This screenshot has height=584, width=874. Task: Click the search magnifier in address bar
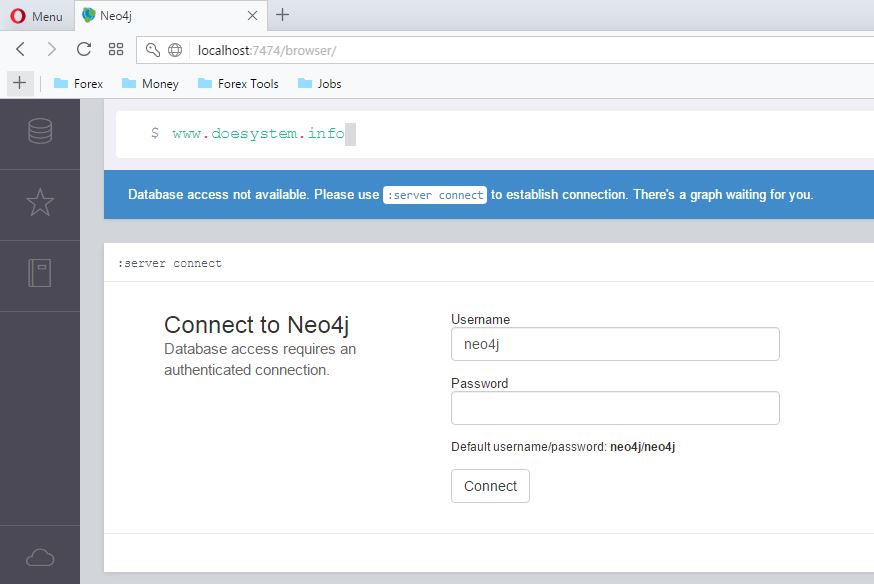(x=153, y=50)
